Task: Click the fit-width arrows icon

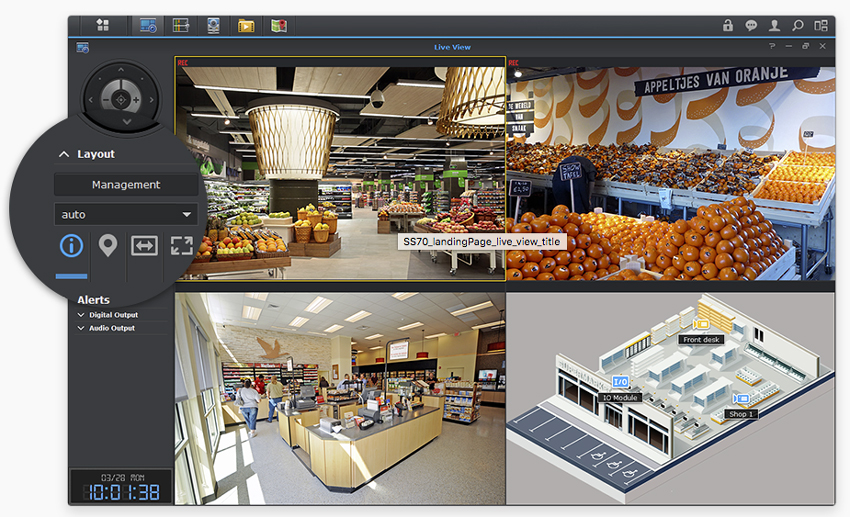Action: 144,245
